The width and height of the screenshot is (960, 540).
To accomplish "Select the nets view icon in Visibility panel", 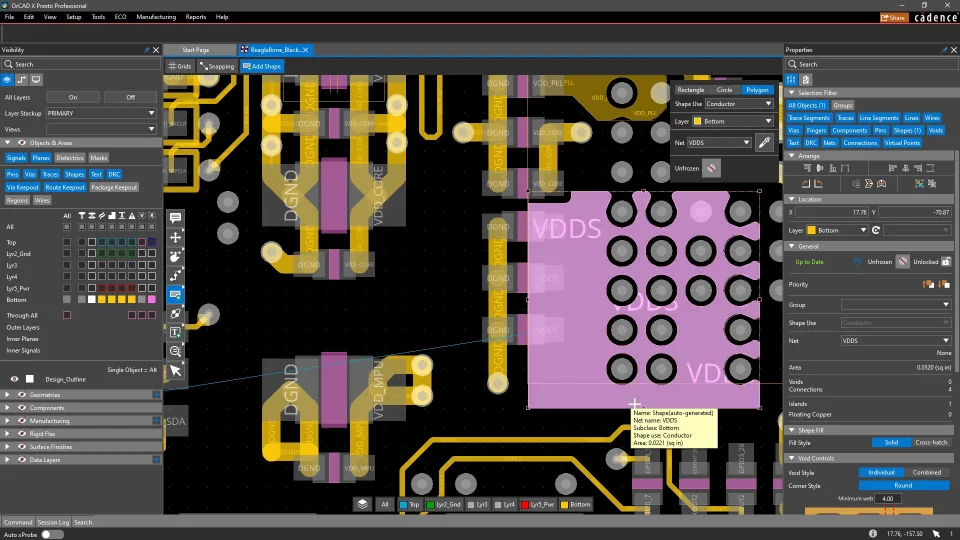I will point(21,80).
